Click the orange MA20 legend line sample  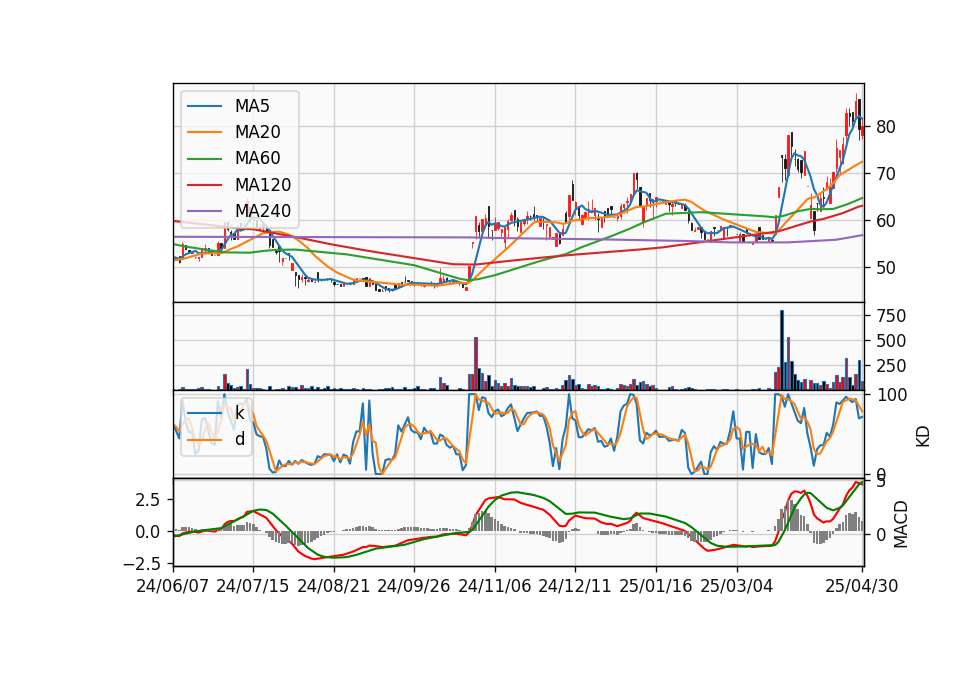pyautogui.click(x=204, y=132)
